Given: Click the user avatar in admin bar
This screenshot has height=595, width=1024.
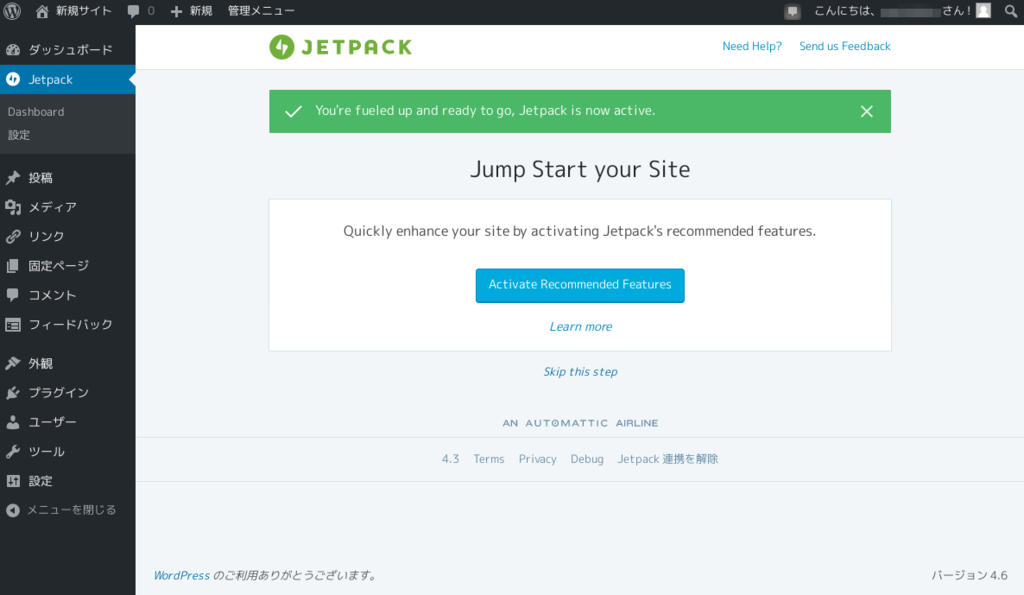Looking at the screenshot, I should (984, 10).
